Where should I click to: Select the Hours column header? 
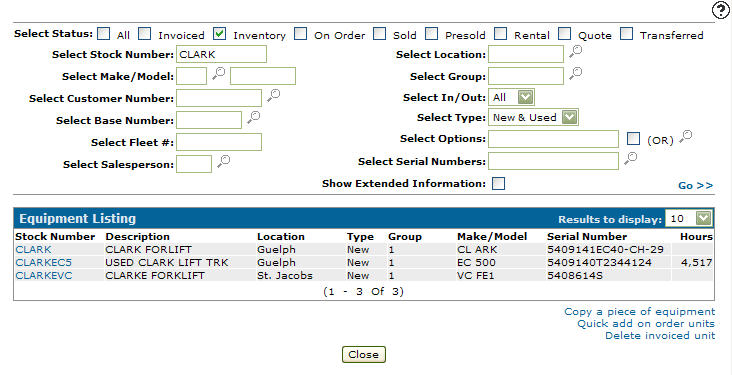[x=696, y=236]
